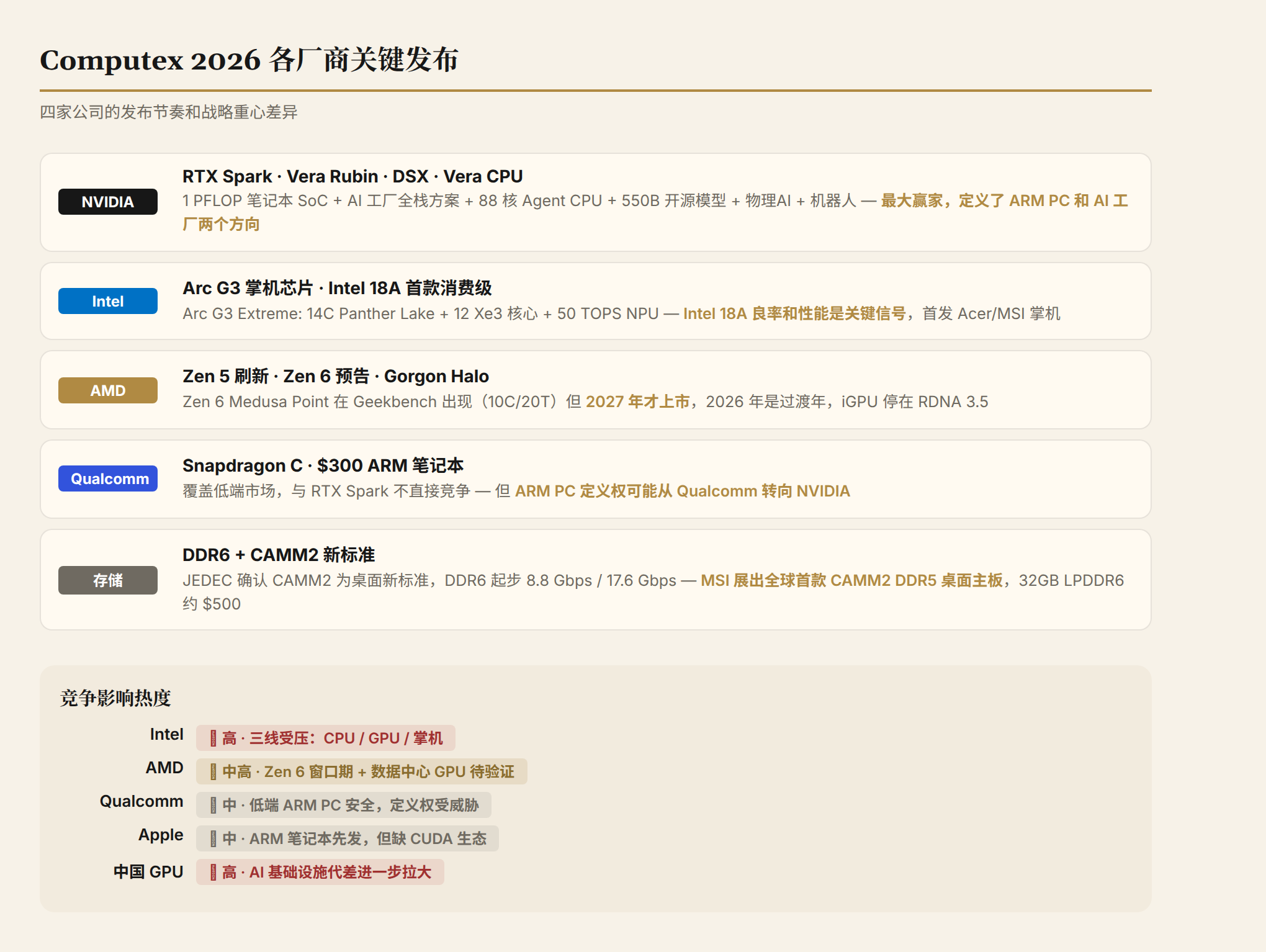Click the gray 存储 badge
The image size is (1266, 952).
click(x=108, y=580)
